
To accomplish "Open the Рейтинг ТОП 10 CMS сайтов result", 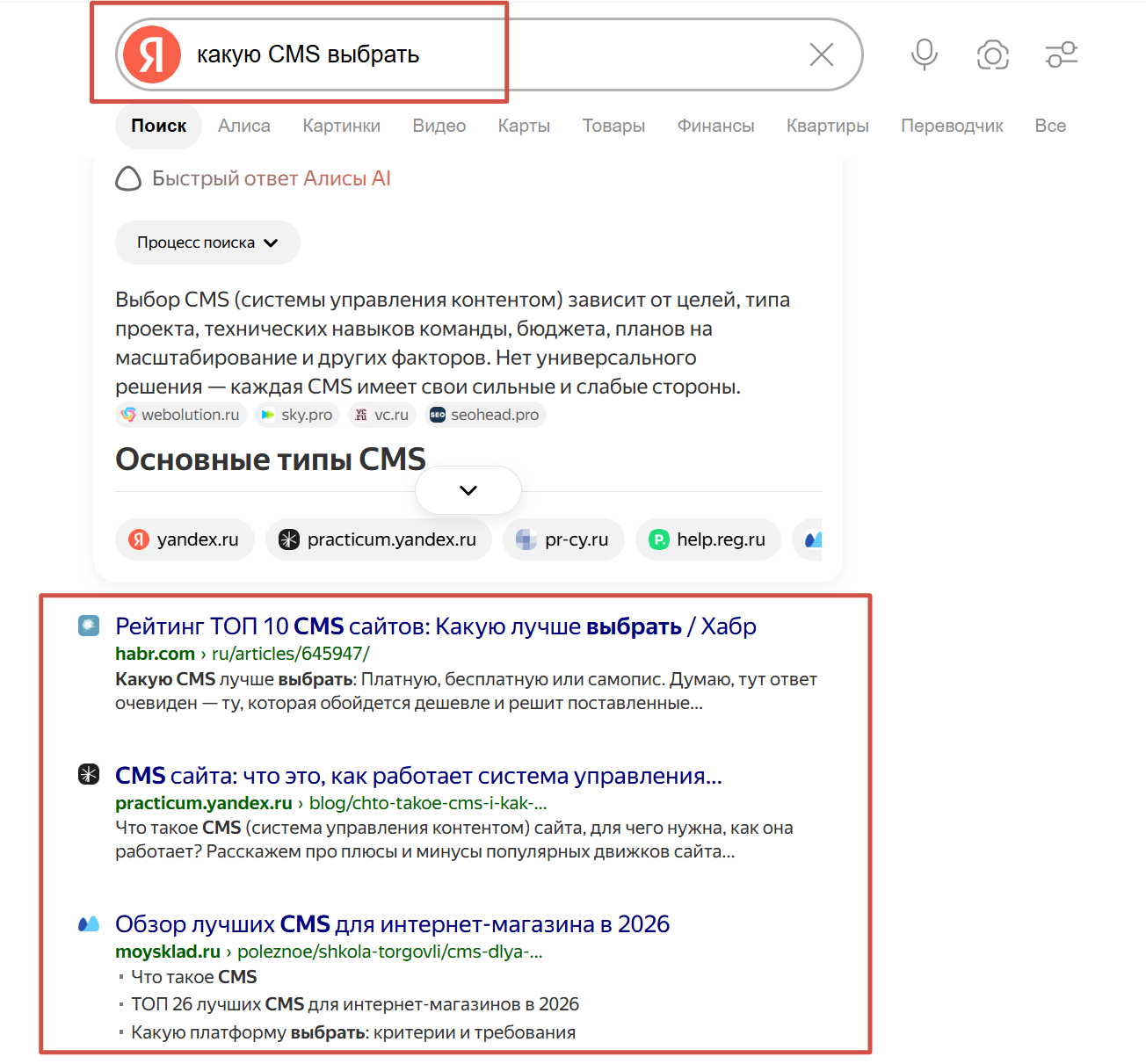I will pos(436,626).
